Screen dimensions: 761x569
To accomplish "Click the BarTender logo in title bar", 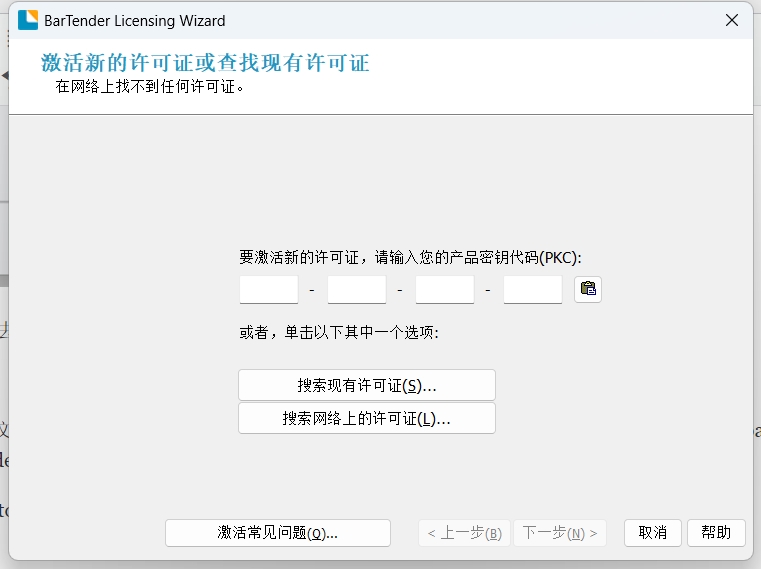I will tap(28, 20).
